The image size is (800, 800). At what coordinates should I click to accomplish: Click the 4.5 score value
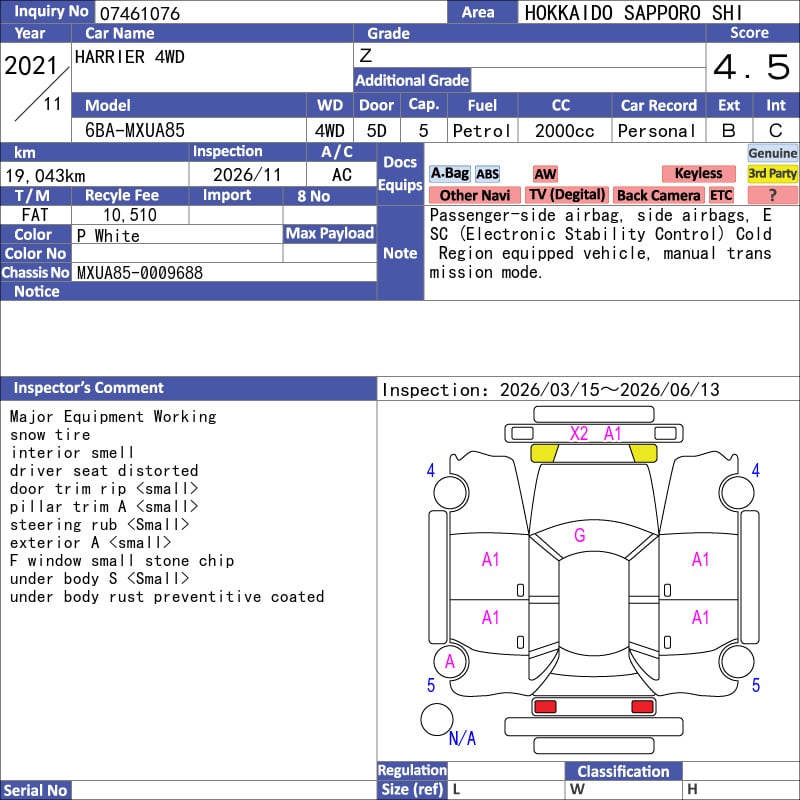[x=751, y=68]
